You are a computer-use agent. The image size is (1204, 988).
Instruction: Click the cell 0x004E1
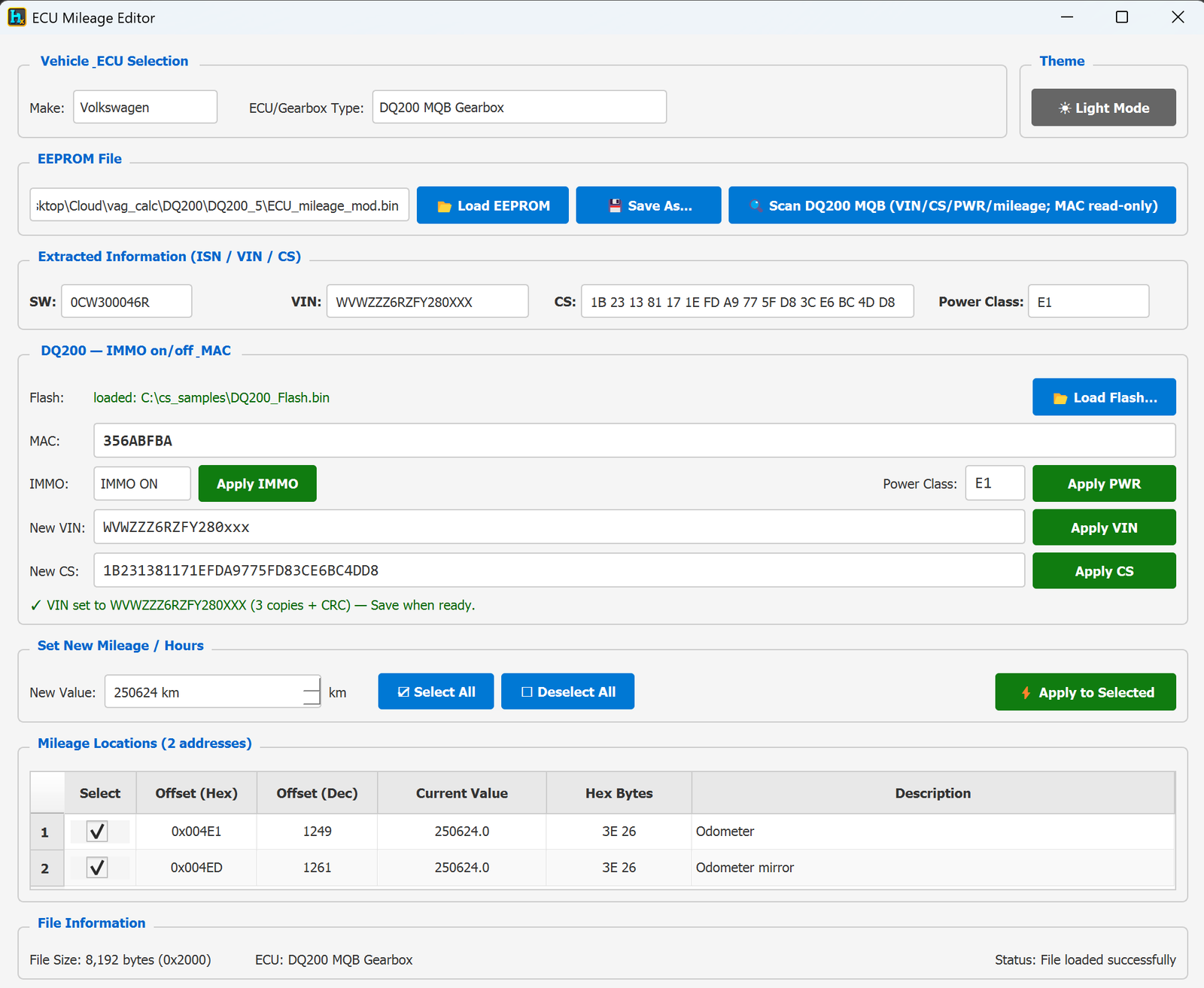click(x=196, y=831)
